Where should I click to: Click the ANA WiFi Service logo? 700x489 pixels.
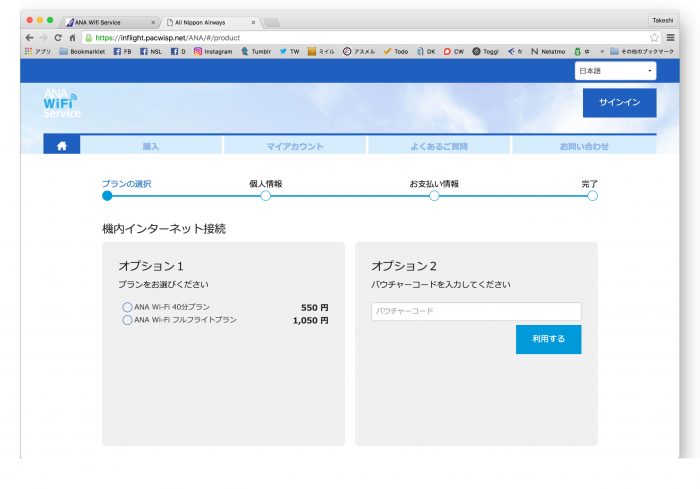point(60,103)
